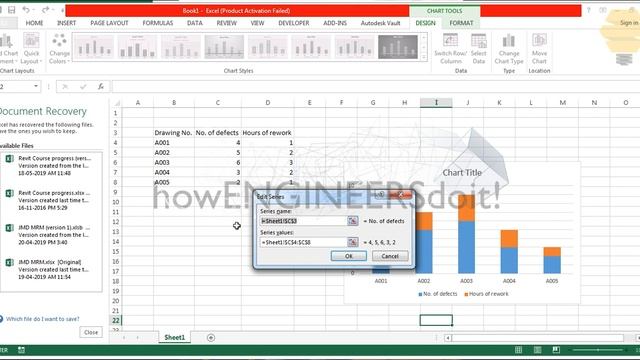The image size is (640, 360).
Task: Select the Hours of rework header cell
Action: point(267,133)
